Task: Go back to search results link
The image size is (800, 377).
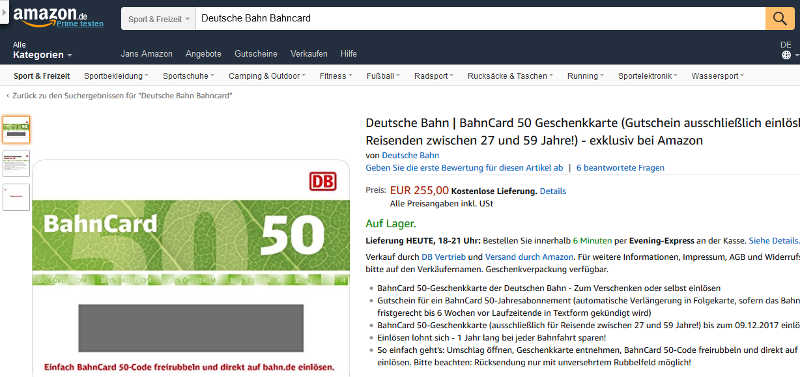Action: [119, 95]
